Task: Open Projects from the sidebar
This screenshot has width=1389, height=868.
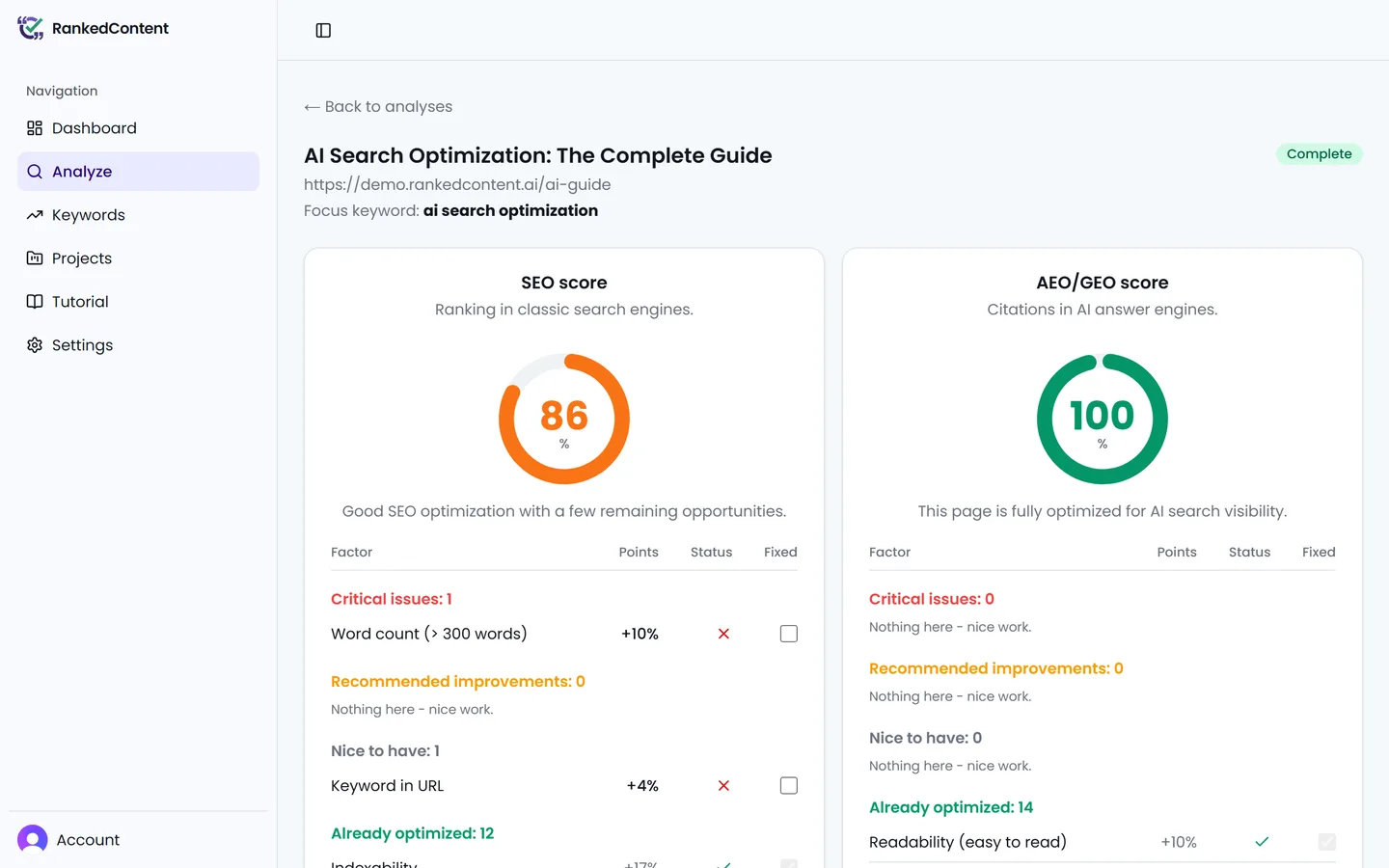Action: [138, 258]
